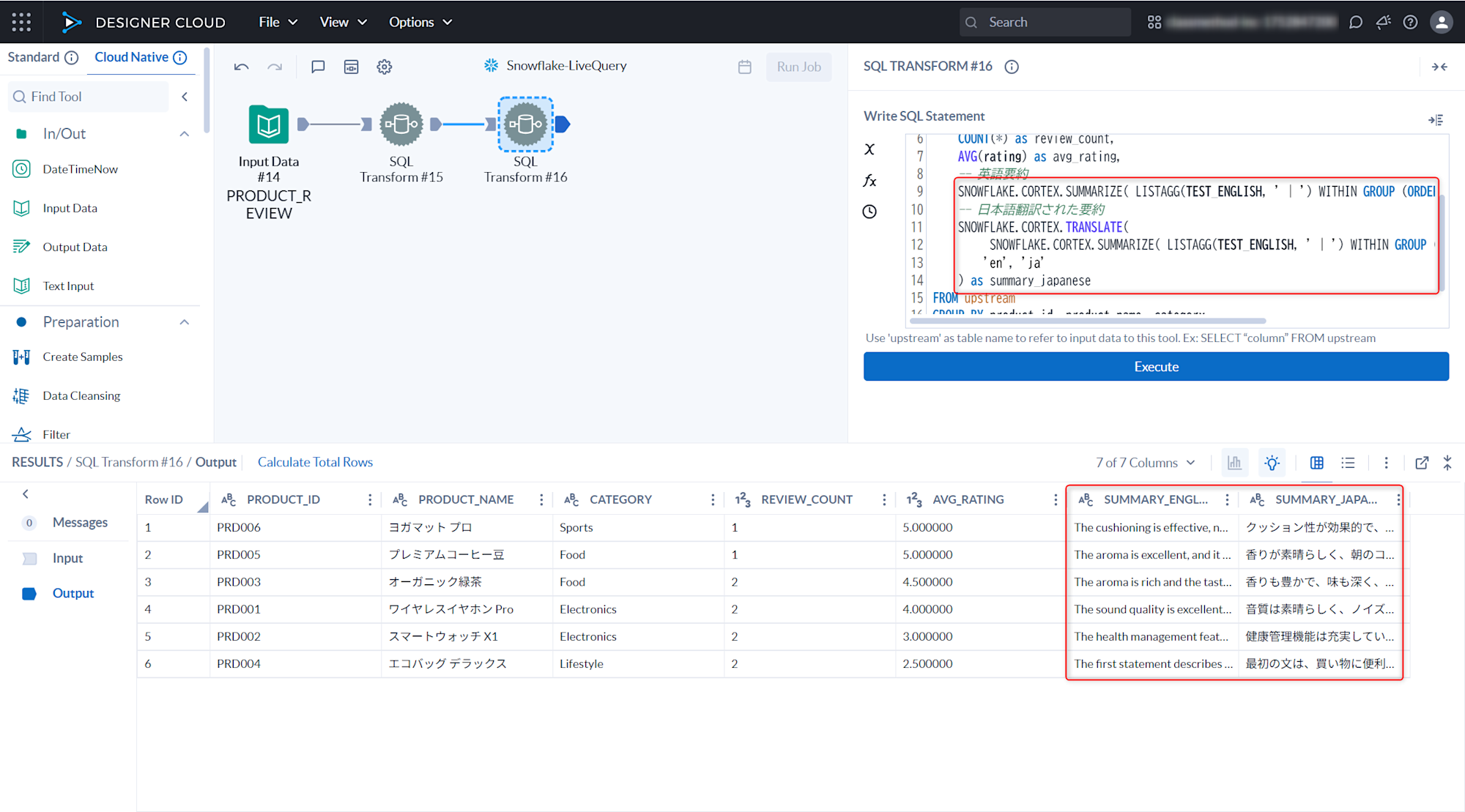Open the container icon on canvas toolbar

[352, 67]
